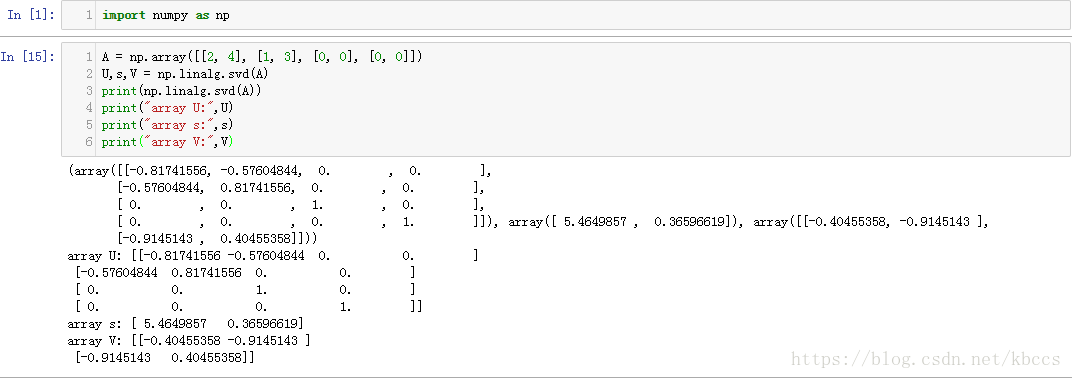Click line number 6 in second cell
1072x379 pixels.
89,142
